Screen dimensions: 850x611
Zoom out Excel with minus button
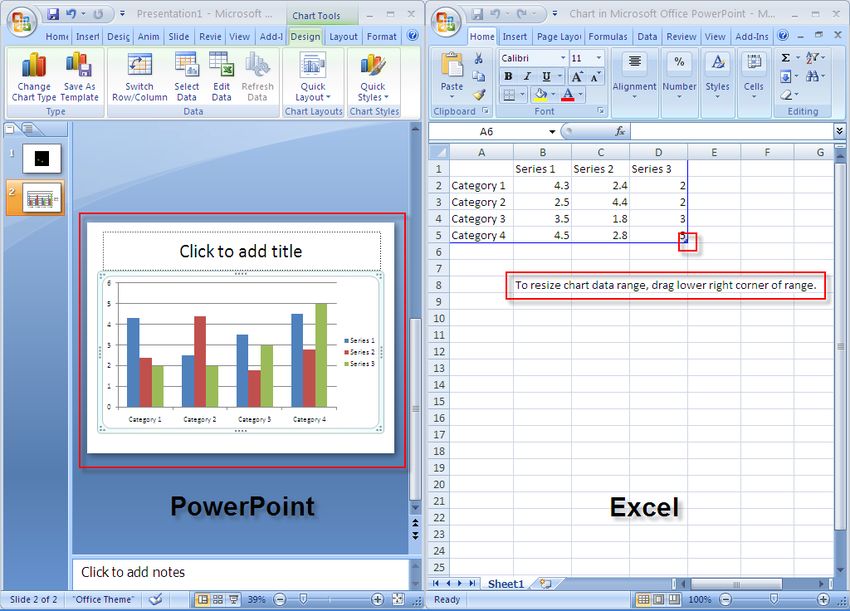click(725, 599)
